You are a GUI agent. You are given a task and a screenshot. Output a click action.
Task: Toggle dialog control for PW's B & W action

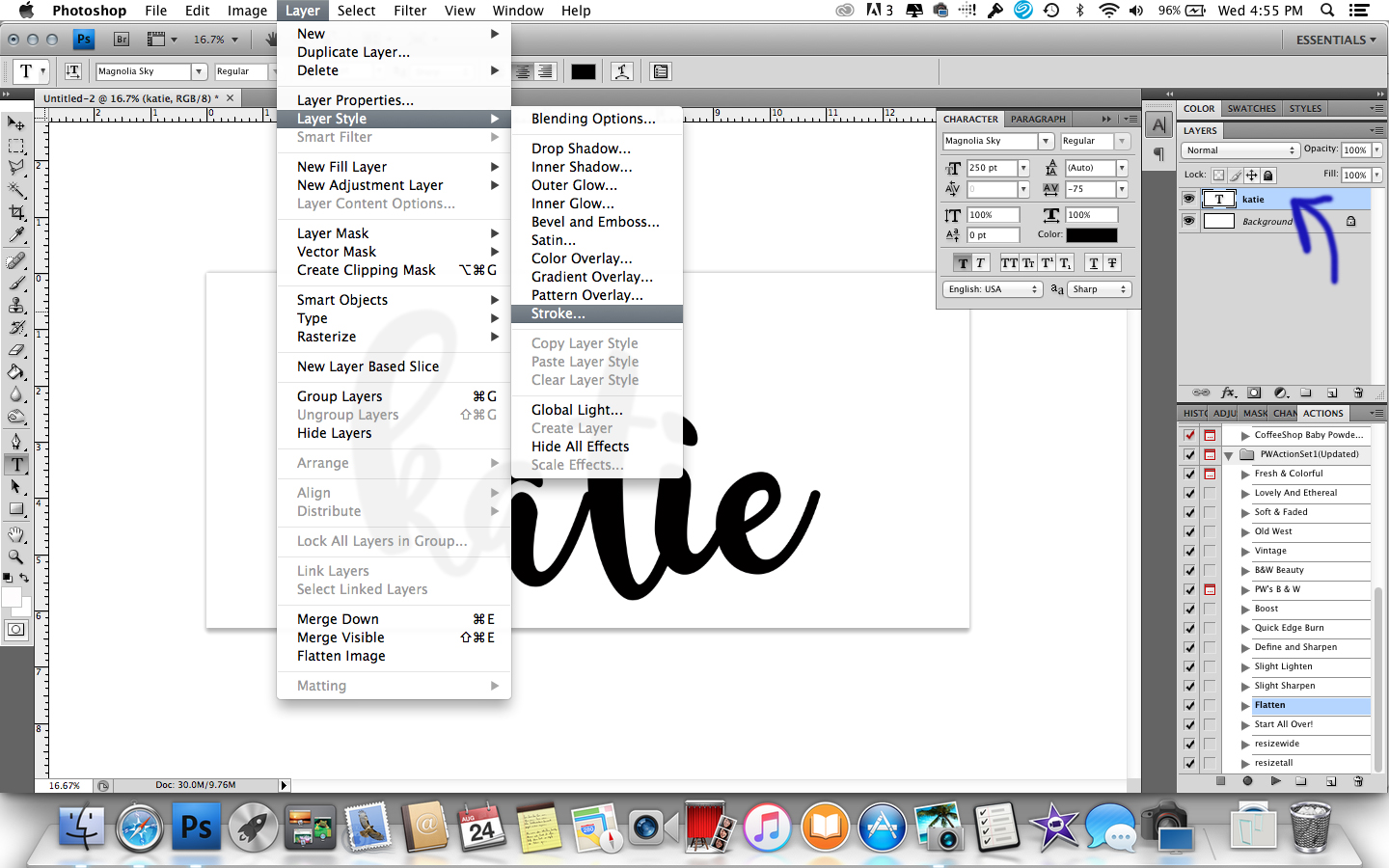1210,589
